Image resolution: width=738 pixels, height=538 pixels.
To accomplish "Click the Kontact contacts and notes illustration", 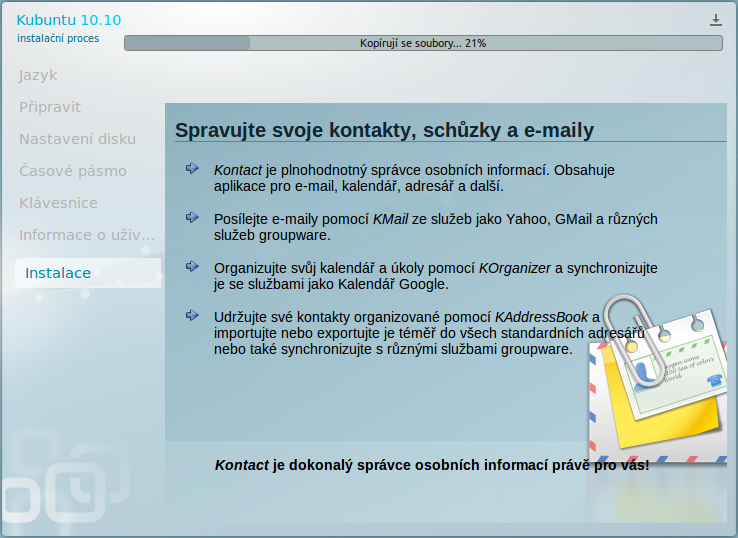I will pyautogui.click(x=658, y=379).
